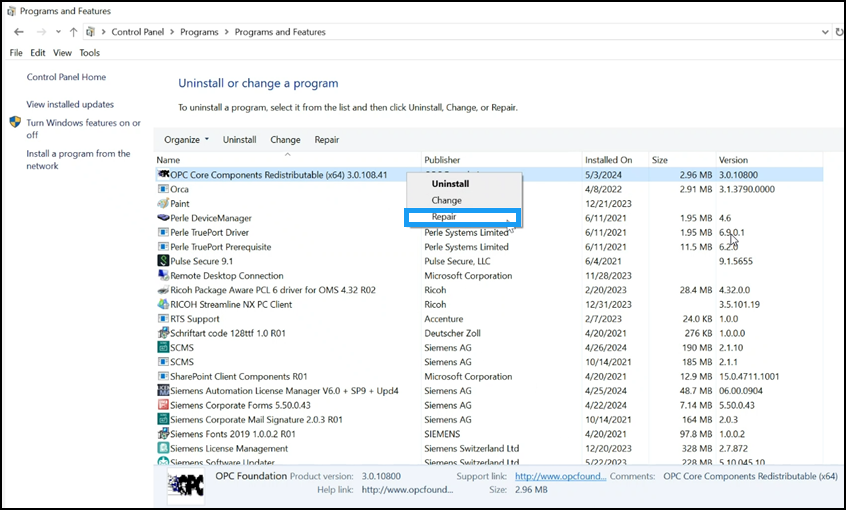This screenshot has width=846, height=510.
Task: Click the RICOH Streamline NX PC Client icon
Action: pyautogui.click(x=163, y=305)
